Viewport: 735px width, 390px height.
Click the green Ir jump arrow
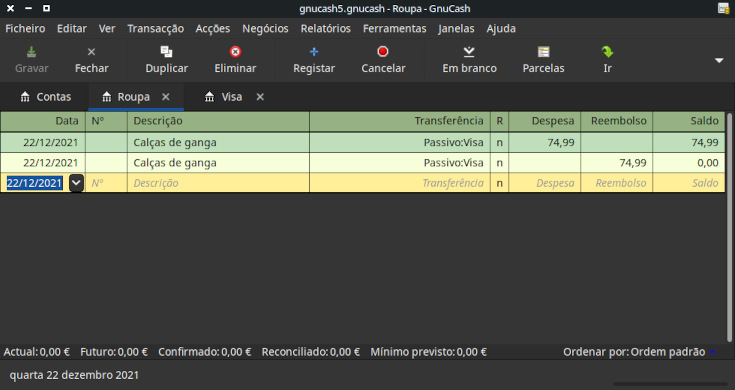click(x=608, y=52)
